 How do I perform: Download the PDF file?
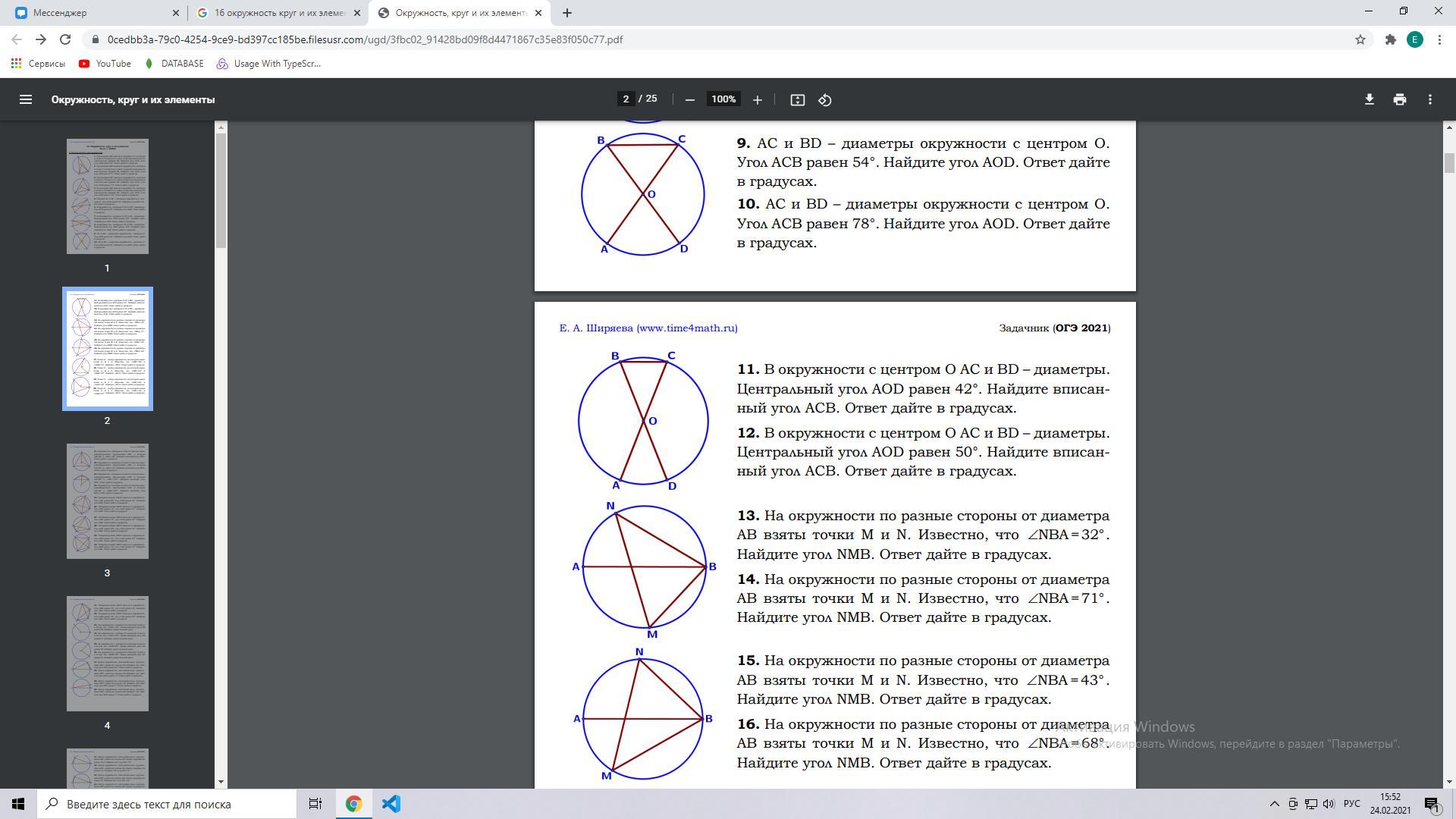click(1369, 99)
